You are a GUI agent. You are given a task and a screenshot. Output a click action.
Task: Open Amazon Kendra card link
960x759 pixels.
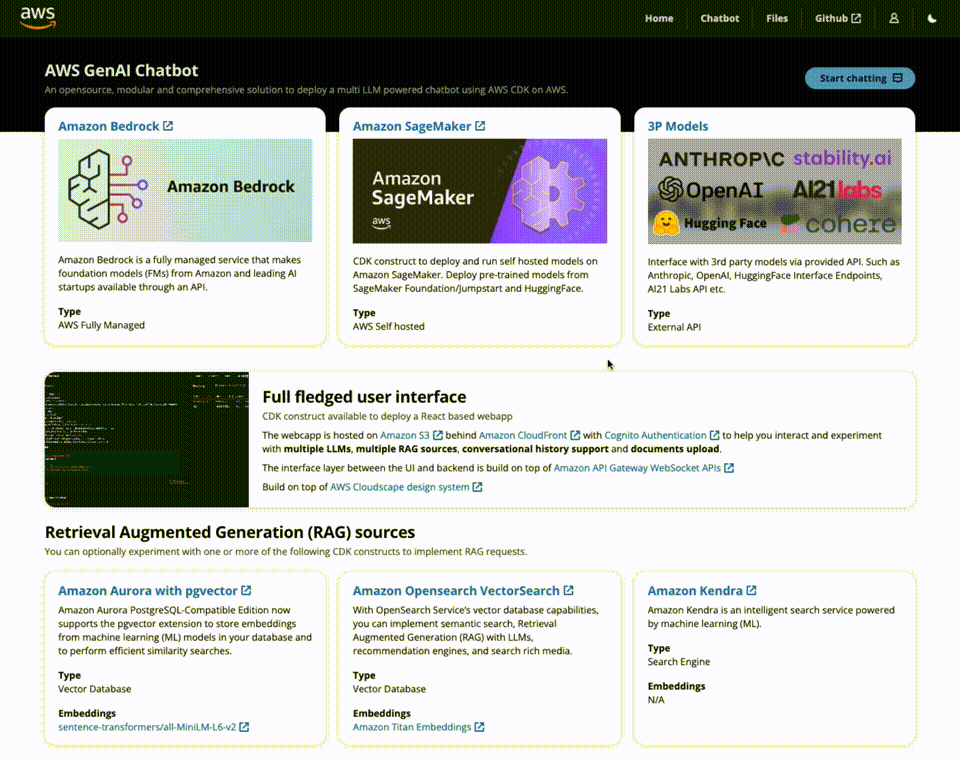695,591
